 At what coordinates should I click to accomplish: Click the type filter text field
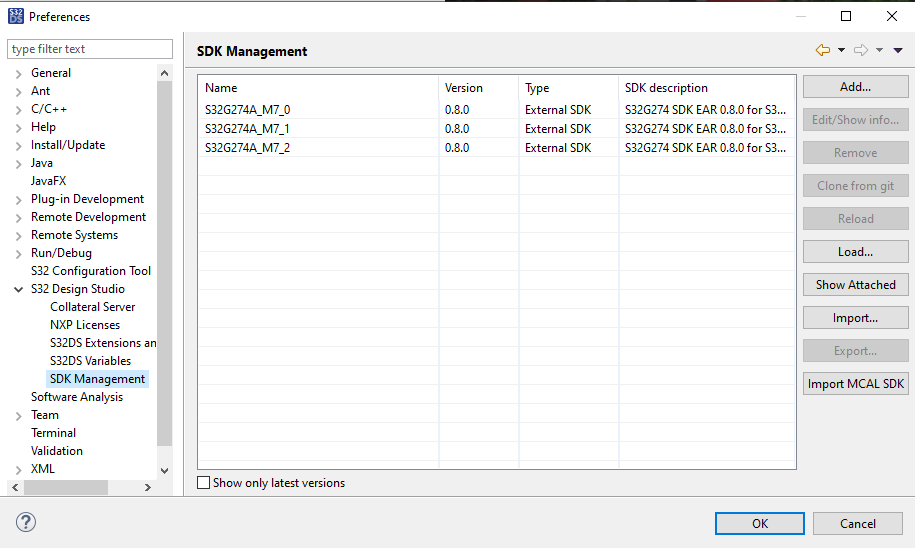[x=90, y=49]
